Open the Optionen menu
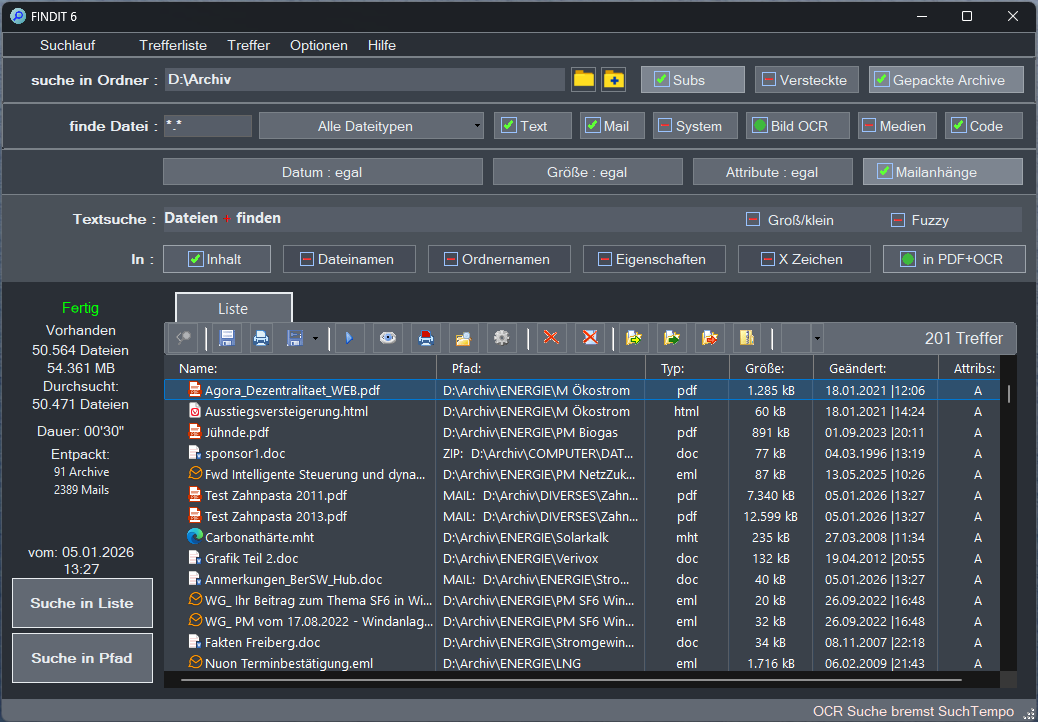1038x722 pixels. click(318, 45)
